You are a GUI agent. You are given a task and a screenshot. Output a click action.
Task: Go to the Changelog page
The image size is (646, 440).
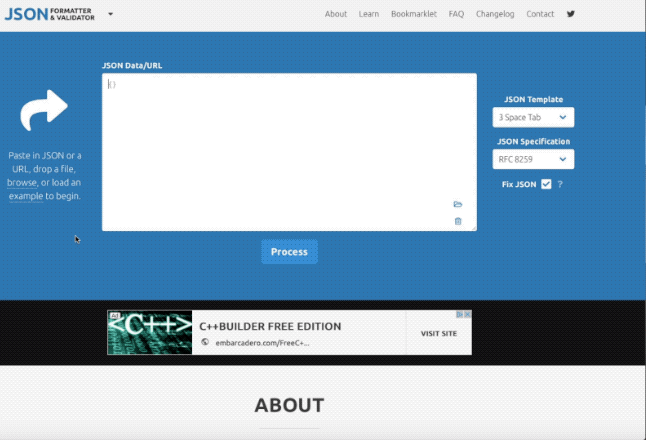pos(495,14)
